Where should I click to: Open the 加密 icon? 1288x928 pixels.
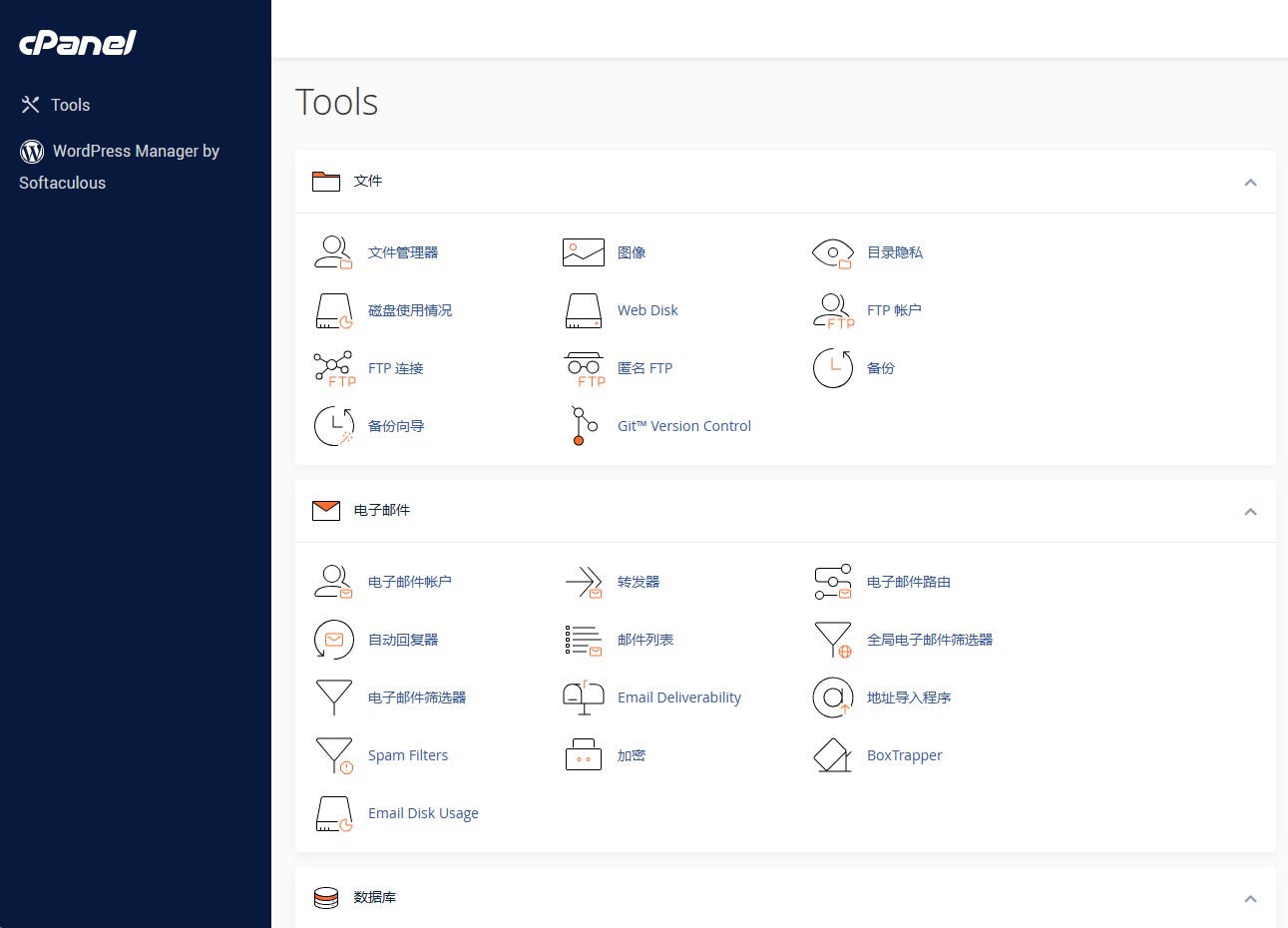coord(584,755)
